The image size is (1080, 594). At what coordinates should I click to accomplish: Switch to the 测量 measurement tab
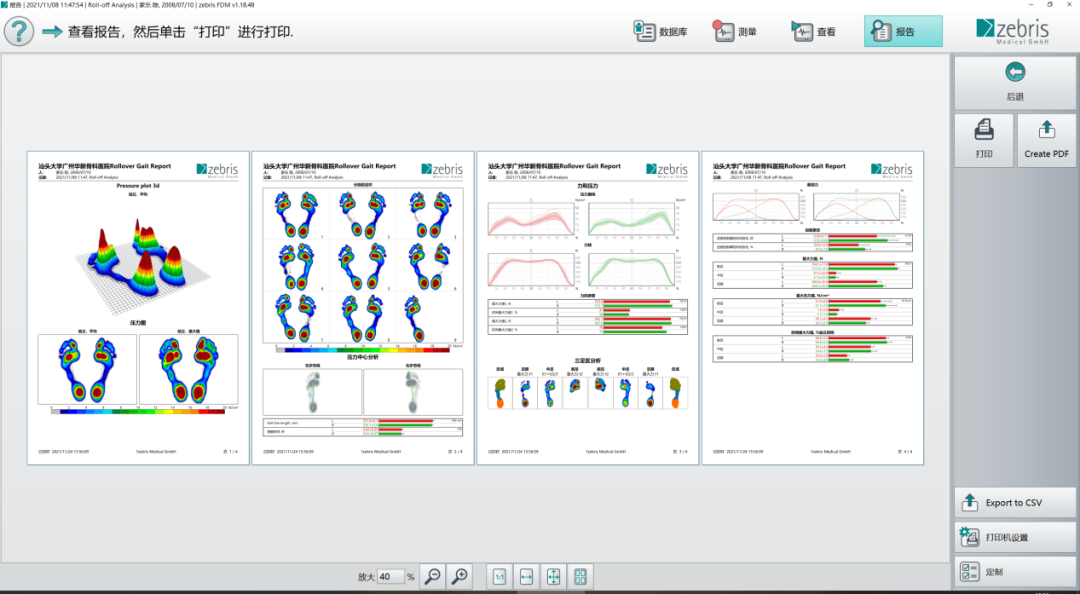click(x=735, y=31)
